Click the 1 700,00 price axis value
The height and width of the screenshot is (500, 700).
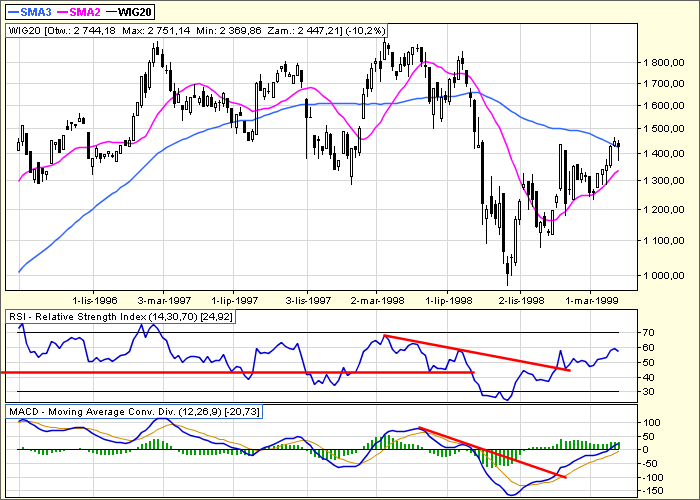pos(663,83)
